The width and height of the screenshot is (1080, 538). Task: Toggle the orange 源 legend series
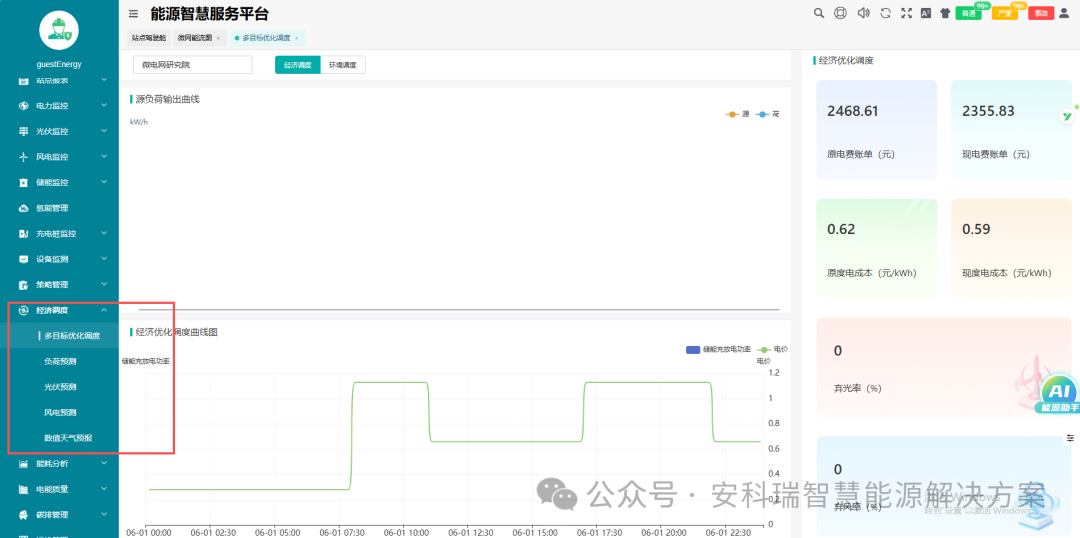tap(738, 114)
